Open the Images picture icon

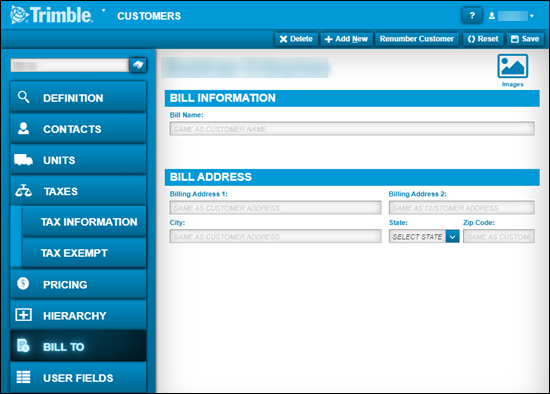pyautogui.click(x=512, y=66)
